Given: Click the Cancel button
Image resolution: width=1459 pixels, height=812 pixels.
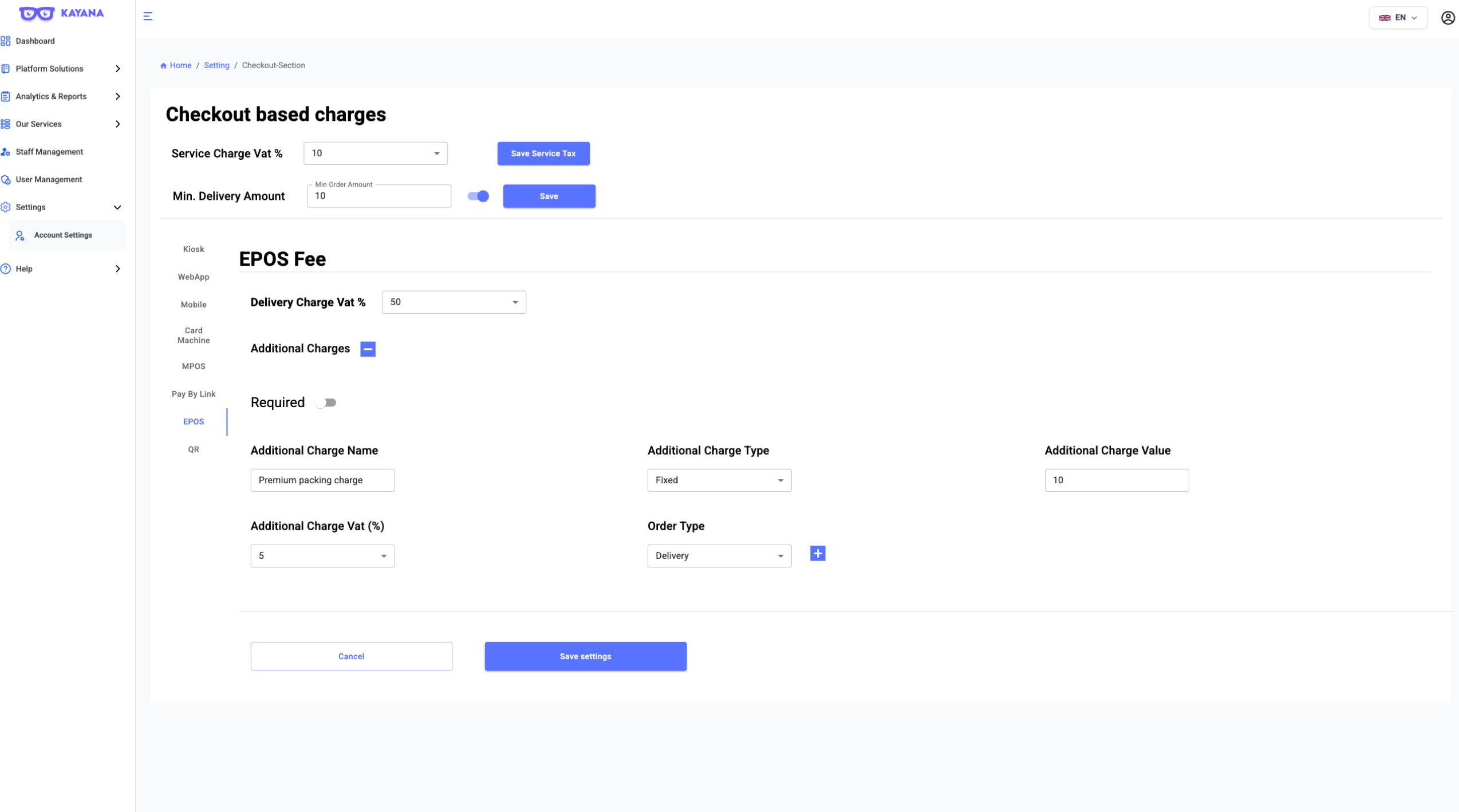Looking at the screenshot, I should click(x=351, y=656).
